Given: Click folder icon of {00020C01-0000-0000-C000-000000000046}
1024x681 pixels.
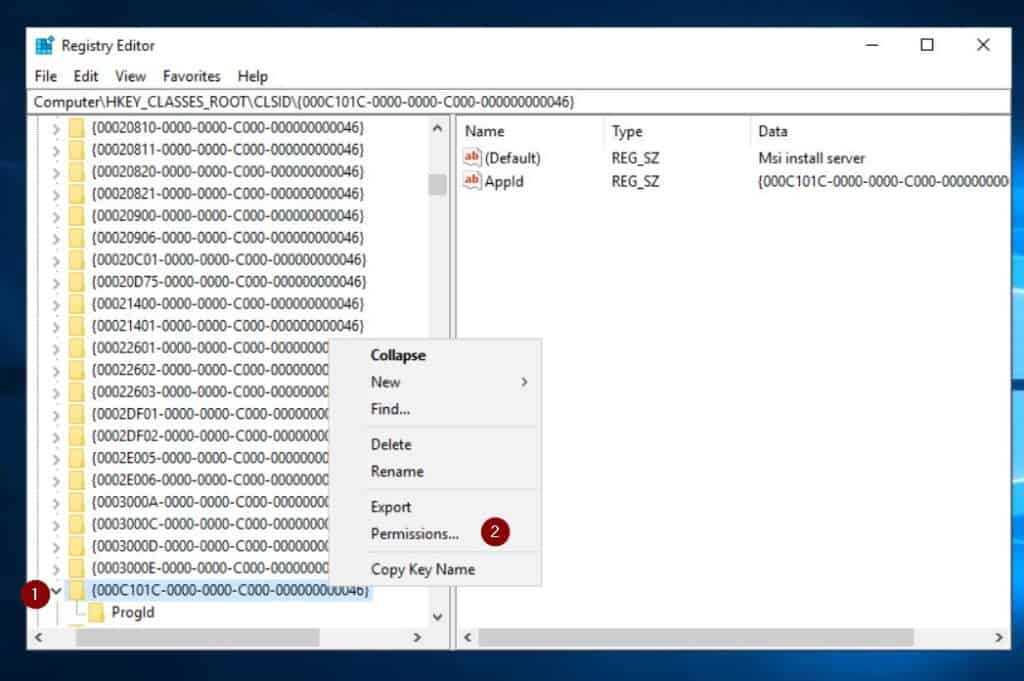Looking at the screenshot, I should tap(77, 260).
